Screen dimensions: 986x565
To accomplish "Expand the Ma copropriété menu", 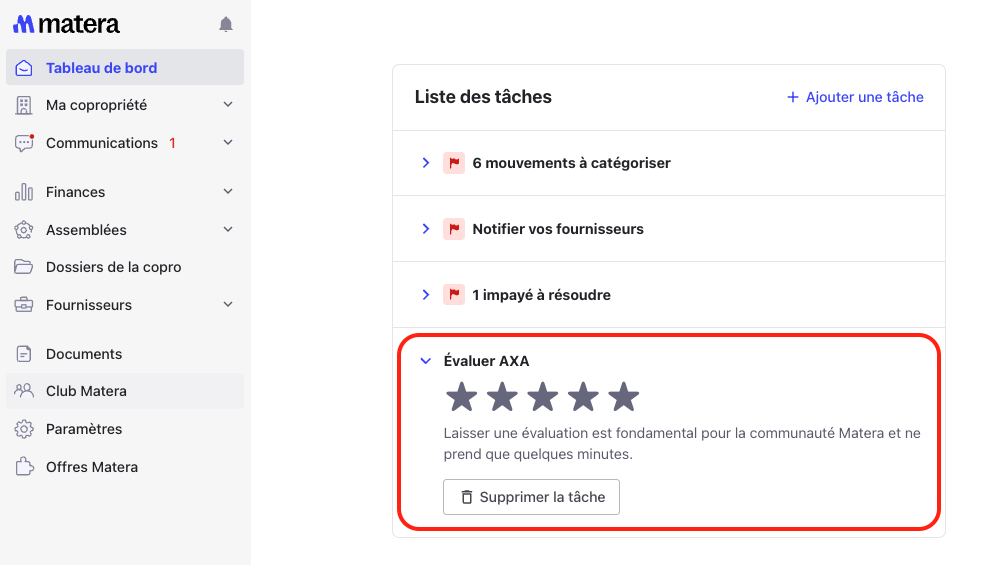I will pos(228,105).
